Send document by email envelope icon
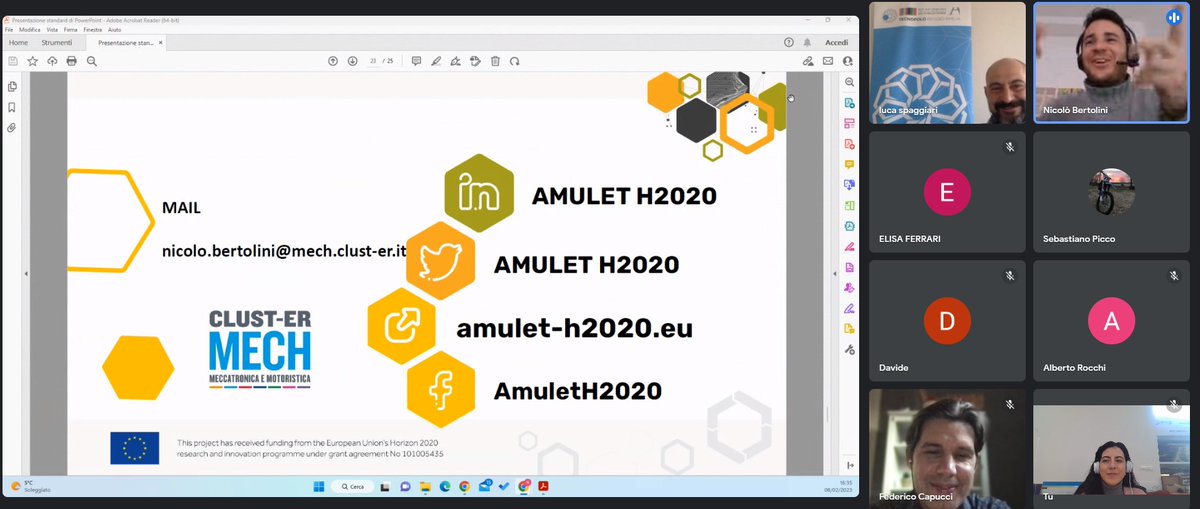The width and height of the screenshot is (1200, 509). [828, 61]
